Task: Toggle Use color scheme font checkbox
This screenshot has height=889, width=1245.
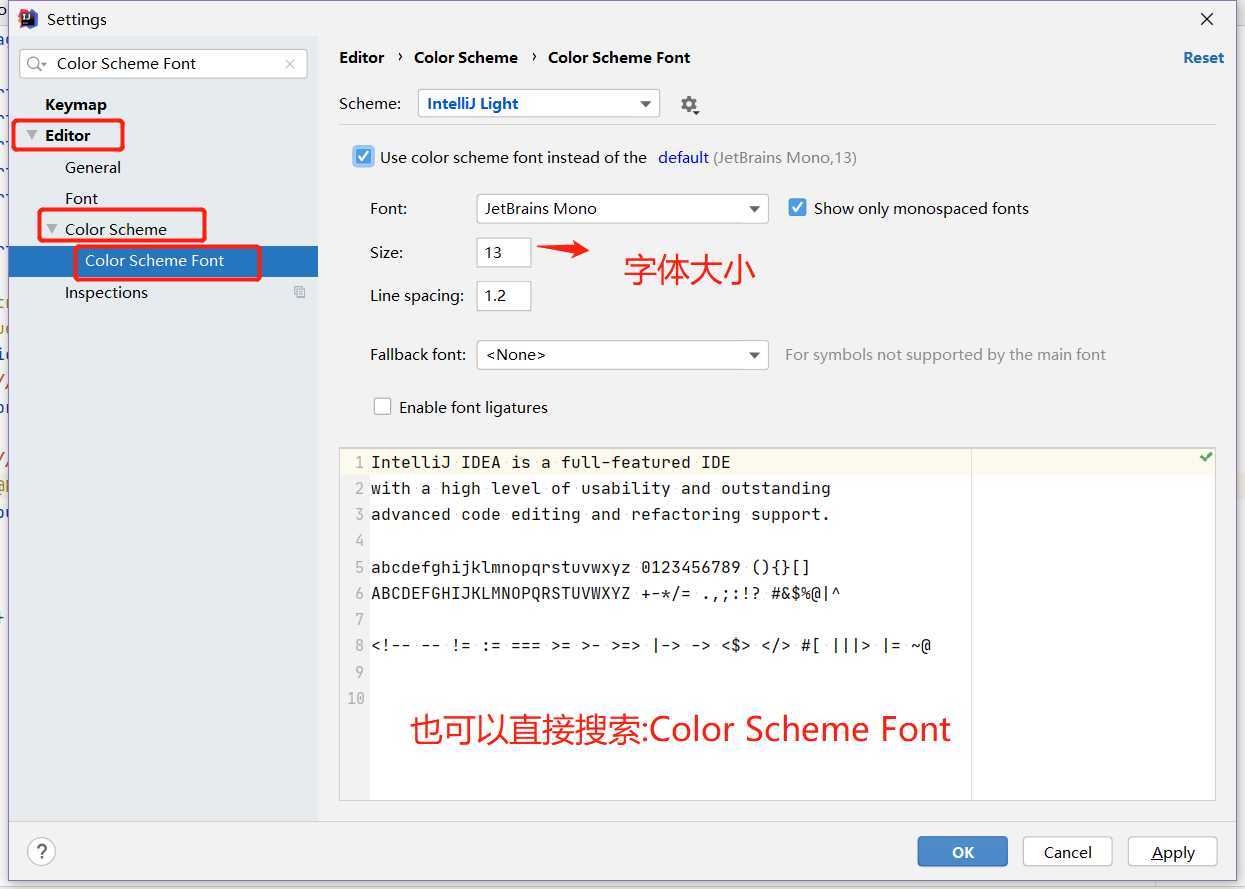Action: tap(363, 157)
